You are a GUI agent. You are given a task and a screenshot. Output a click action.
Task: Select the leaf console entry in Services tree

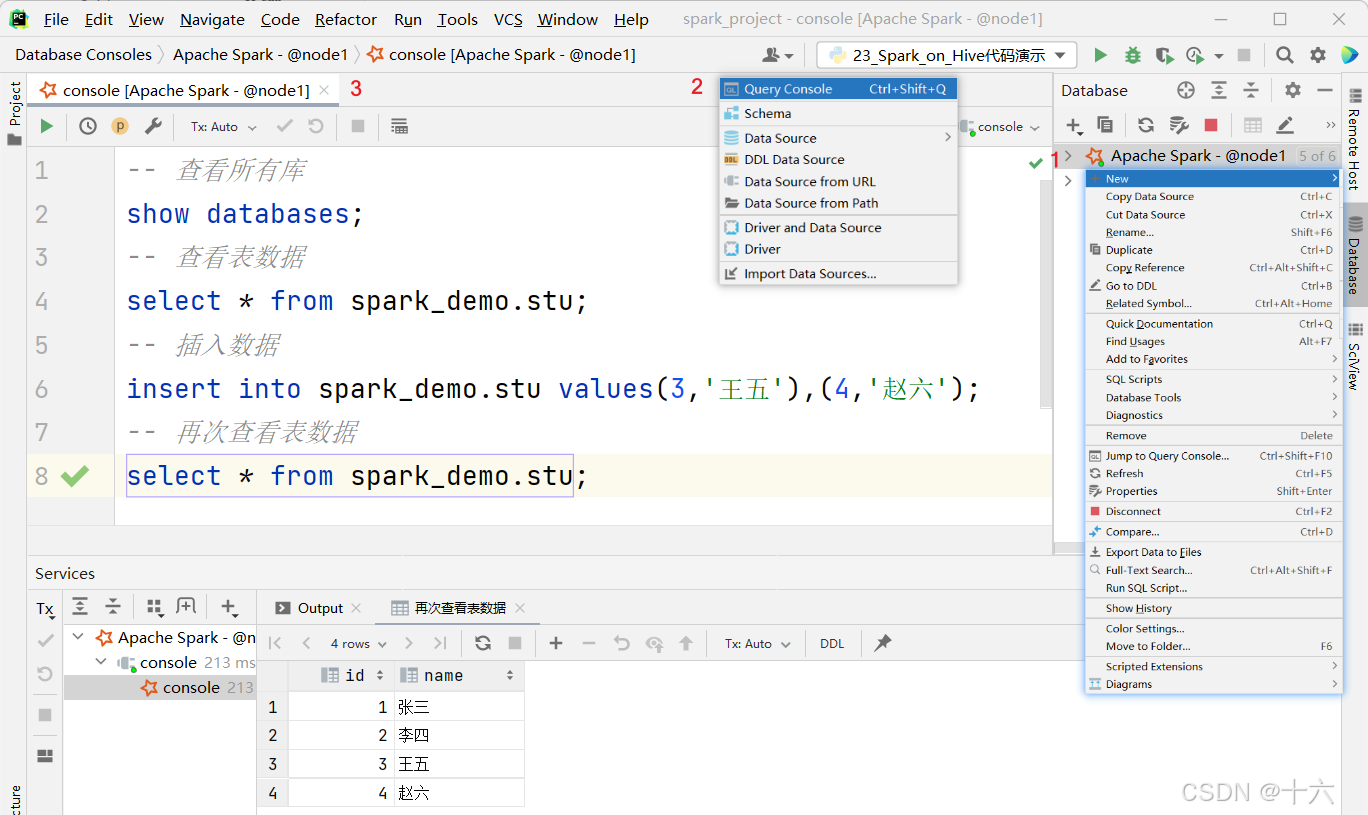160,687
